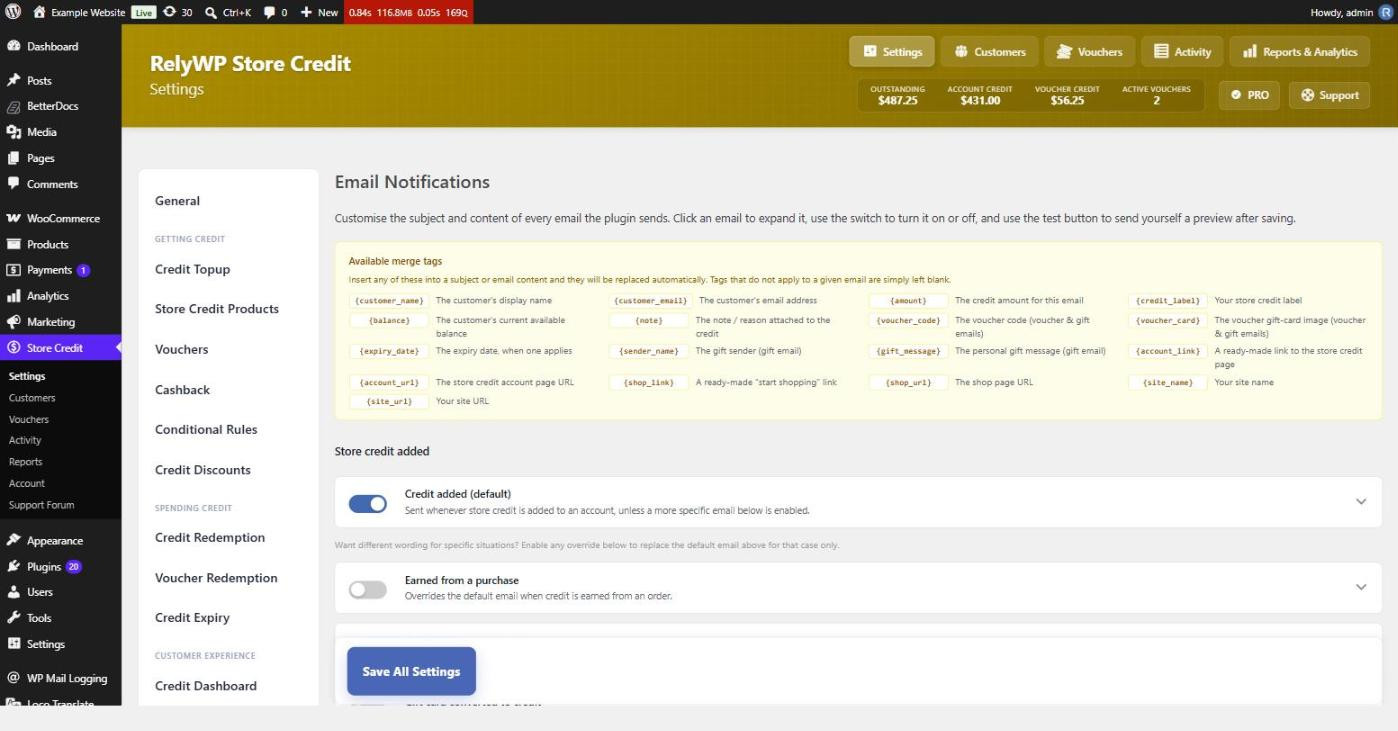Expand the Credit added (default) email row
This screenshot has width=1398, height=731.
point(1360,502)
